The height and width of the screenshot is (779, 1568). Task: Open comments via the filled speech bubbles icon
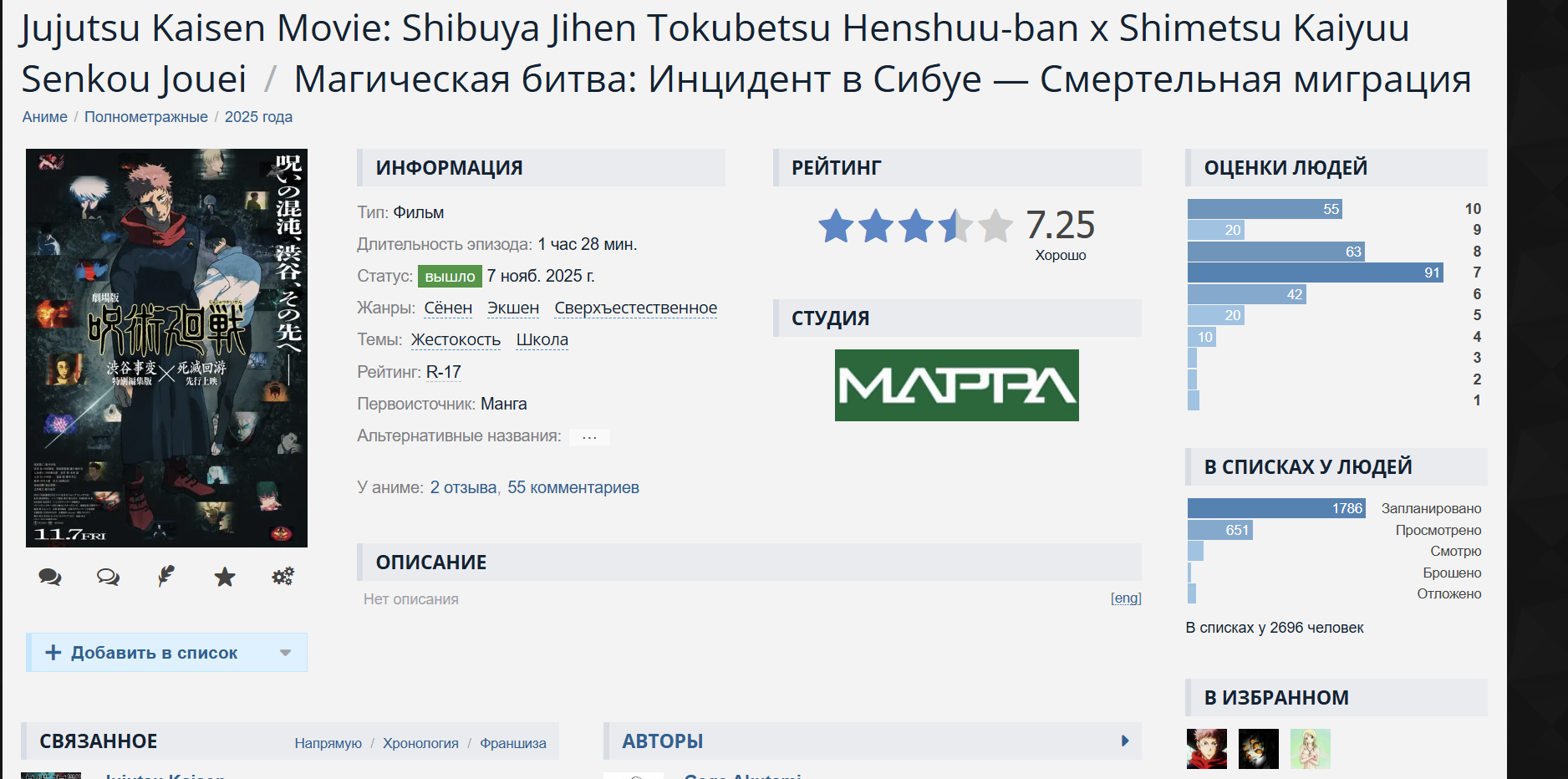tap(50, 577)
